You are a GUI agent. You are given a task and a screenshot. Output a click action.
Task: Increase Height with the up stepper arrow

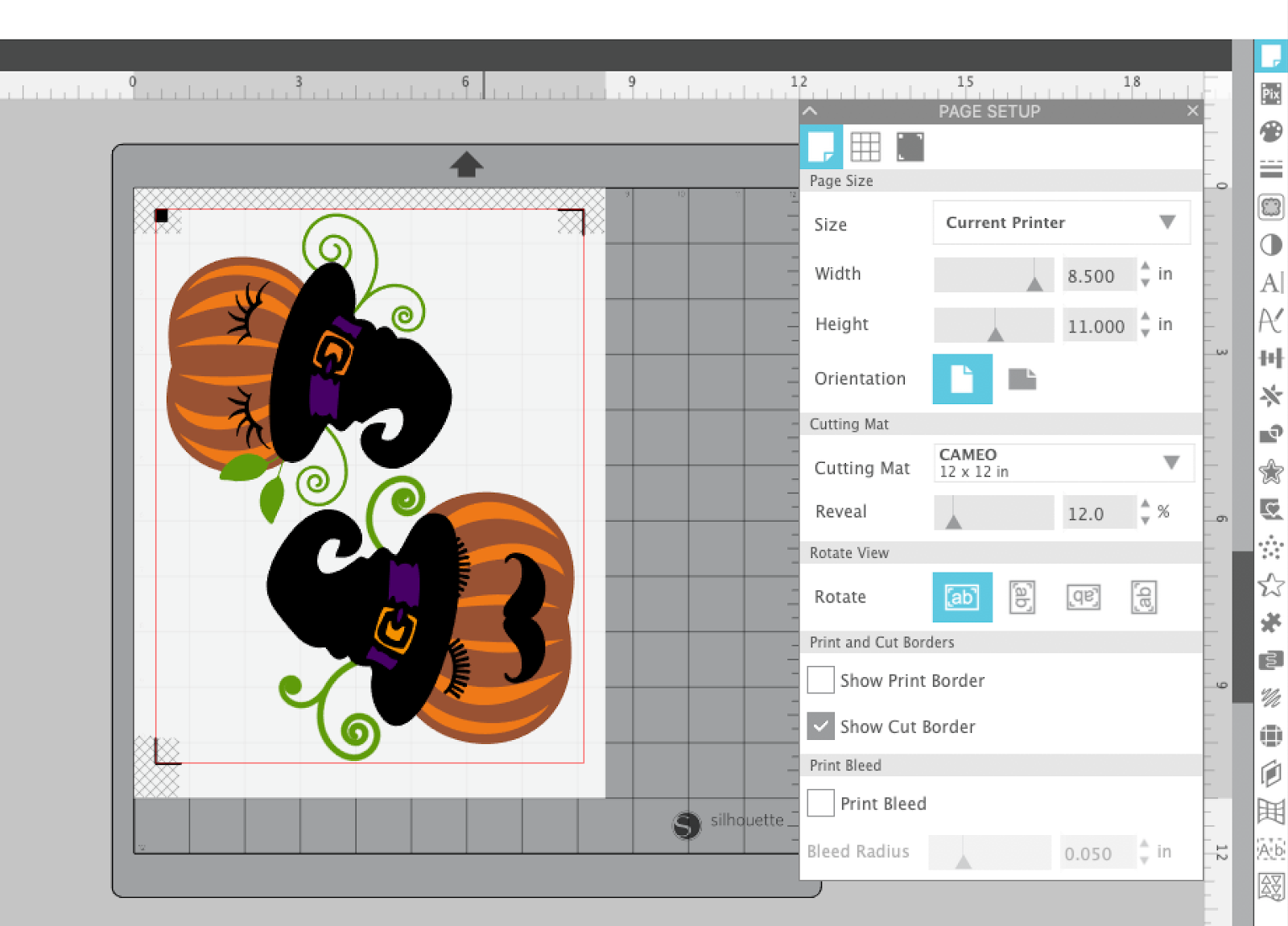click(x=1145, y=316)
